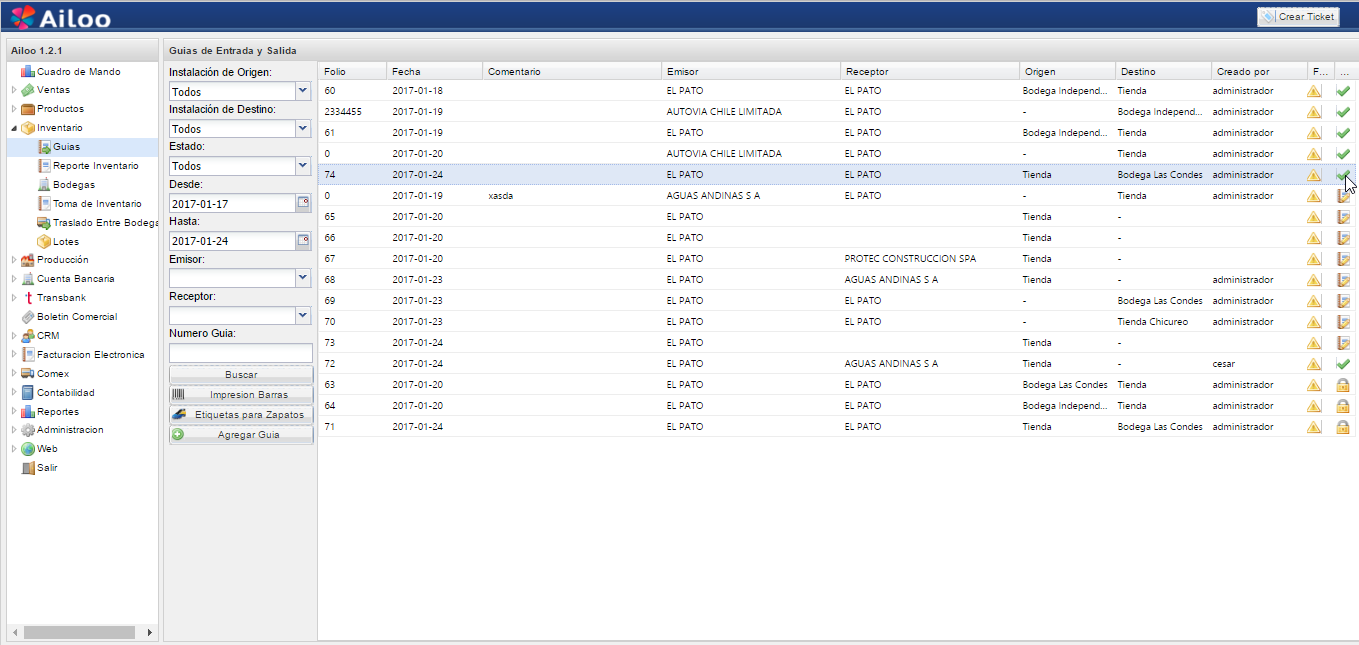This screenshot has width=1359, height=645.
Task: Click the Impresion Barras button
Action: [x=241, y=395]
